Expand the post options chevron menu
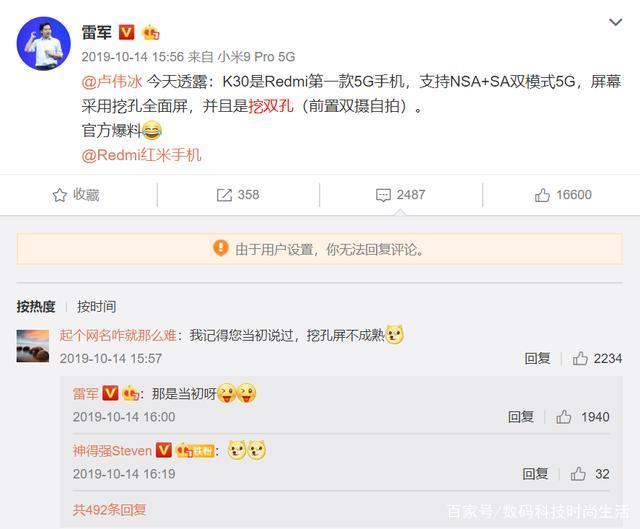 [x=616, y=22]
